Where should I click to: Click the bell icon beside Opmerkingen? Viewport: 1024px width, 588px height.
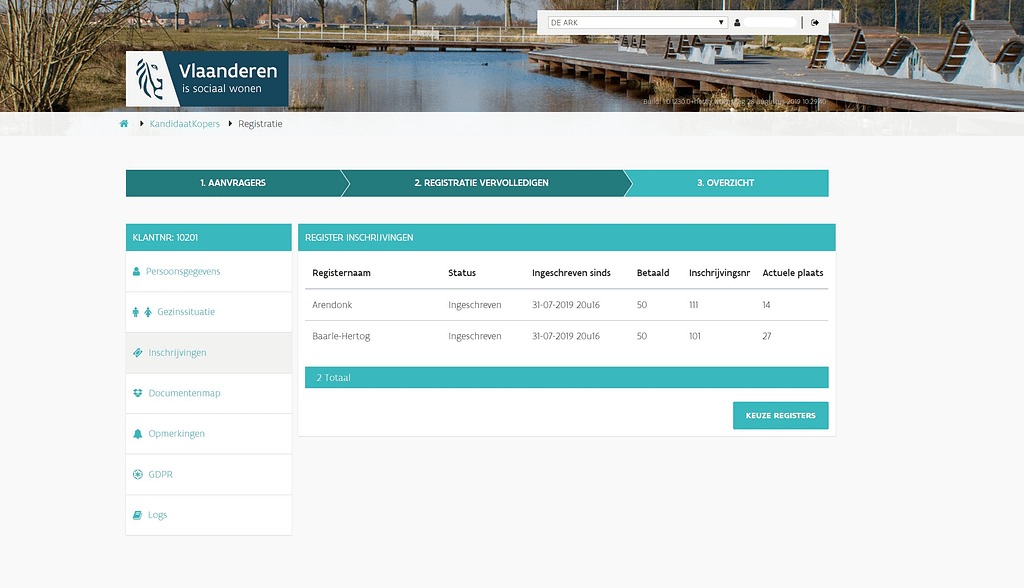tap(137, 434)
